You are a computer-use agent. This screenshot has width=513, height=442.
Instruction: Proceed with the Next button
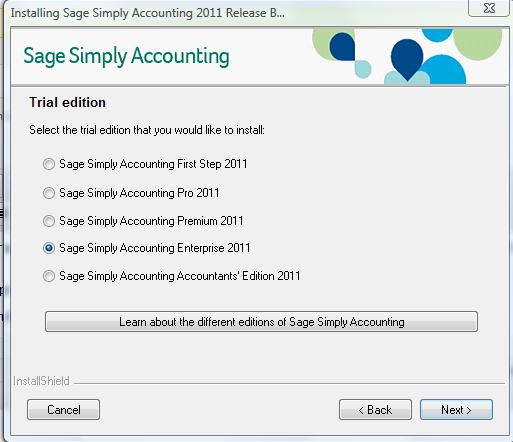(456, 409)
